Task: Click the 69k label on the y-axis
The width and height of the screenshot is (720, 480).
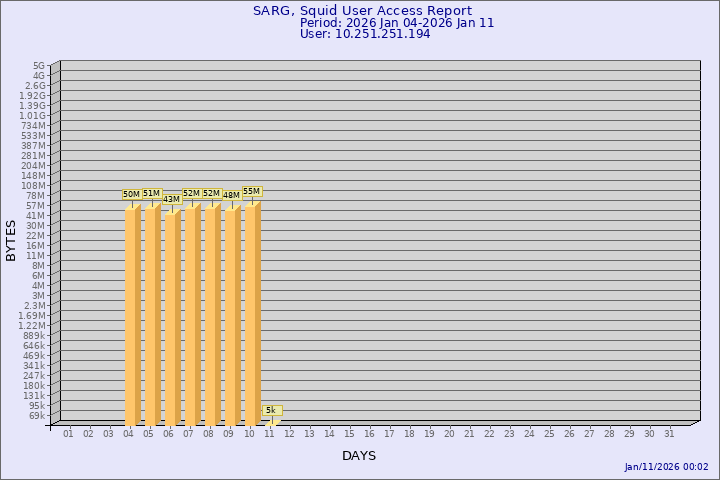Action: point(36,415)
